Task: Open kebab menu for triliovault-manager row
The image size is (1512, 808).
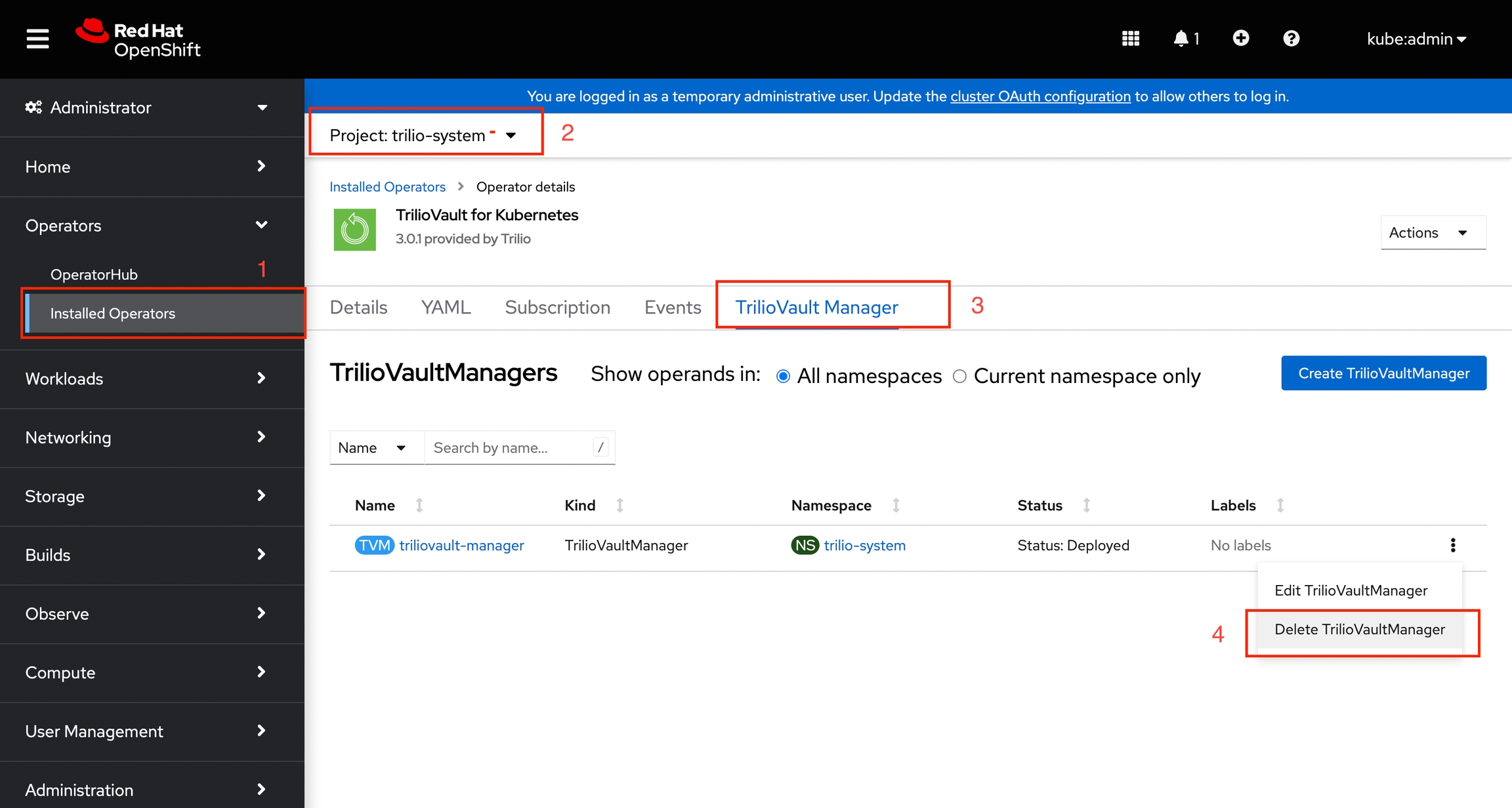Action: (x=1452, y=545)
